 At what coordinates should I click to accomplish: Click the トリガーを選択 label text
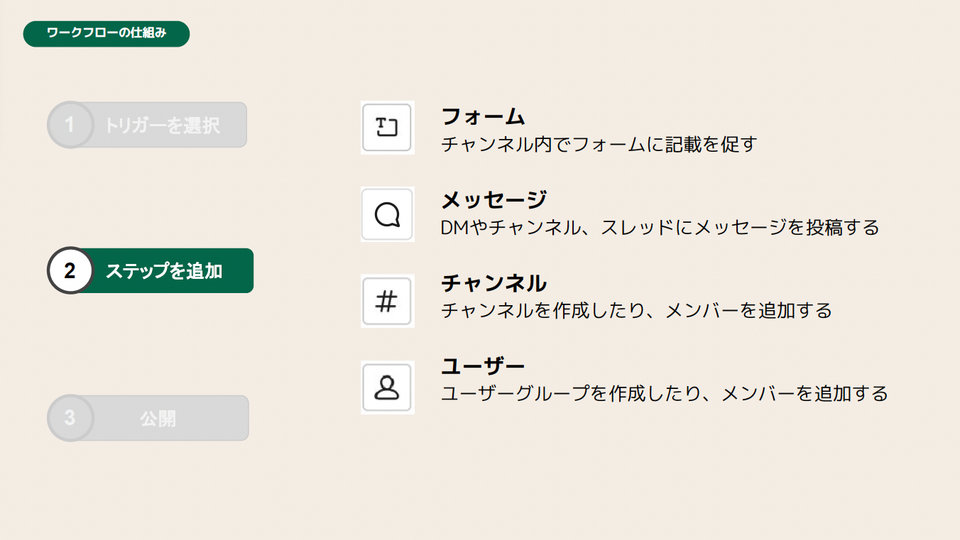(x=162, y=126)
